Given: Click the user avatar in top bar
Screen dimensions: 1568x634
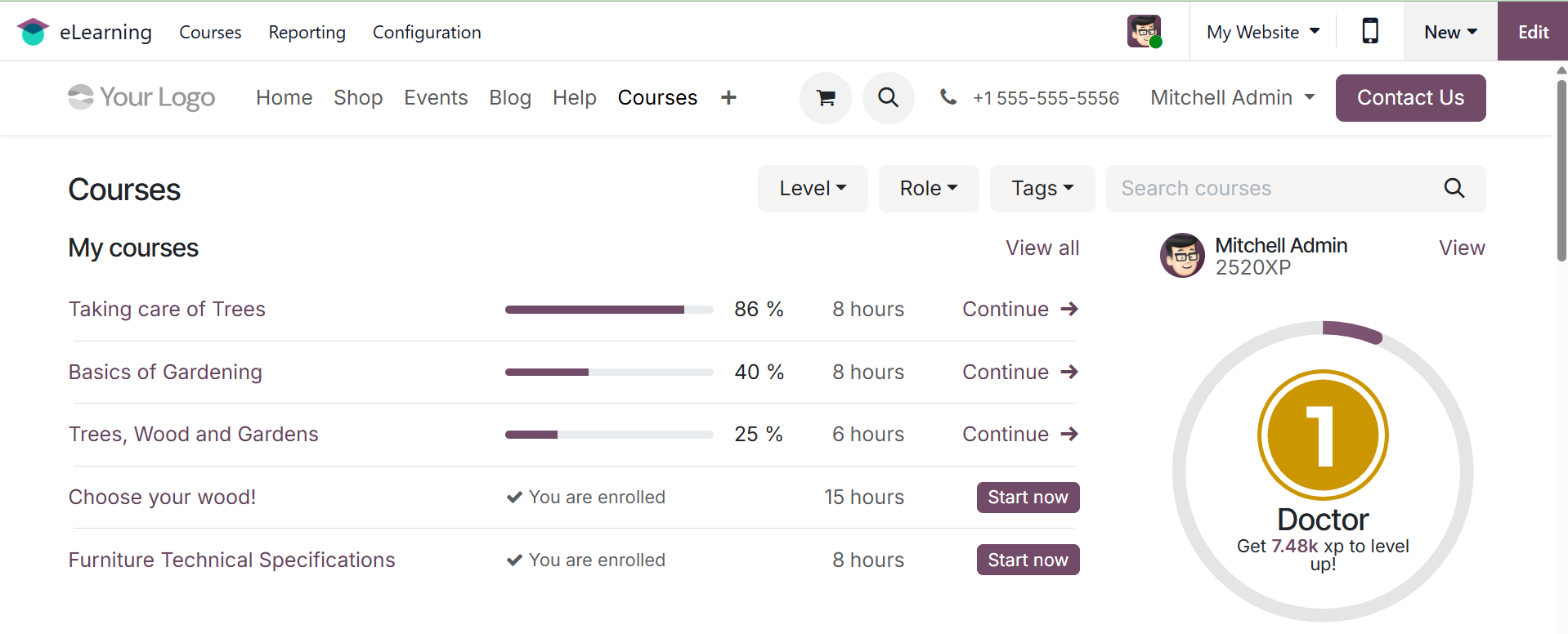Looking at the screenshot, I should (1144, 32).
